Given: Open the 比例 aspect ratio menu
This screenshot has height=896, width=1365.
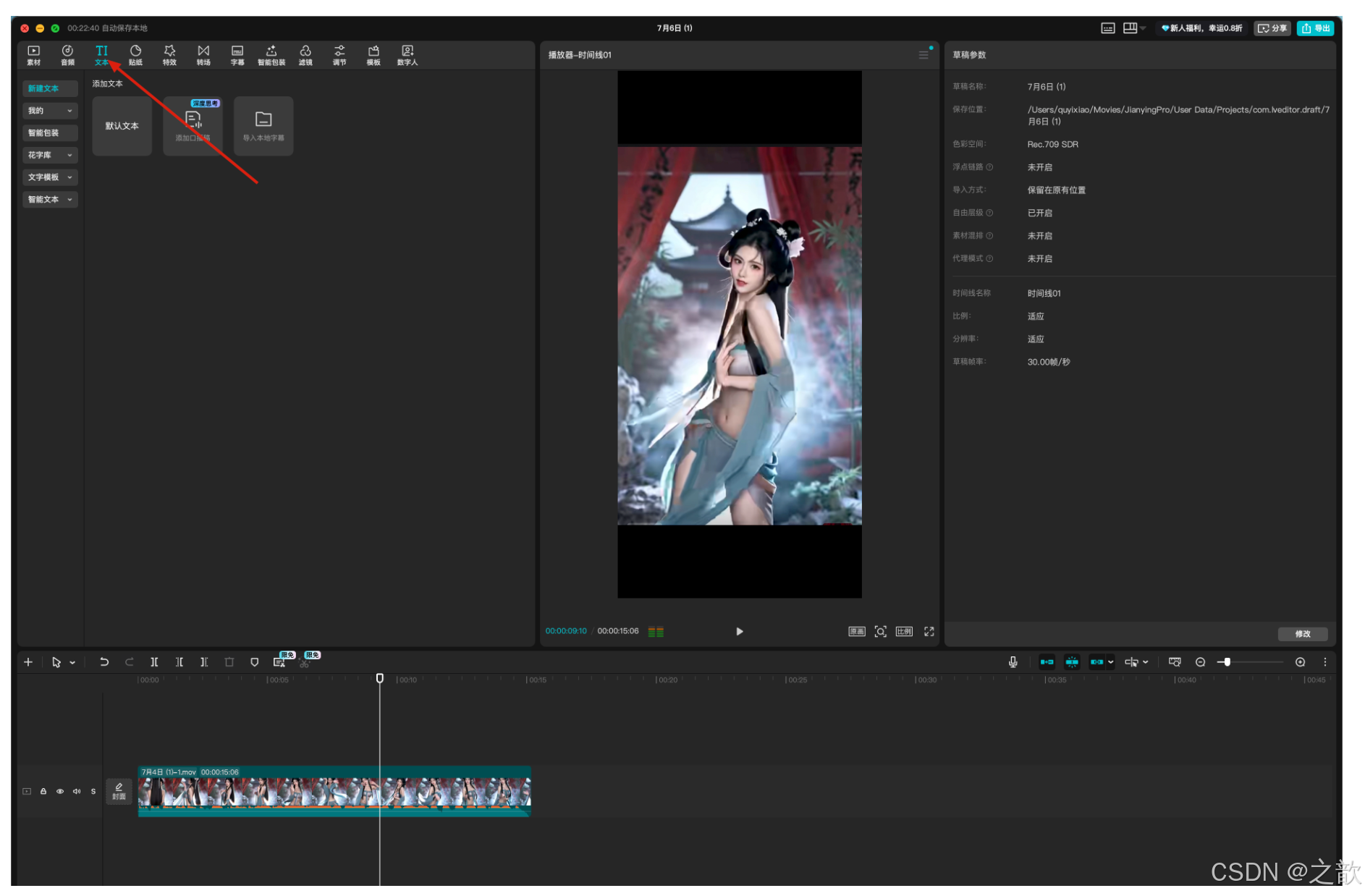Looking at the screenshot, I should coord(904,632).
